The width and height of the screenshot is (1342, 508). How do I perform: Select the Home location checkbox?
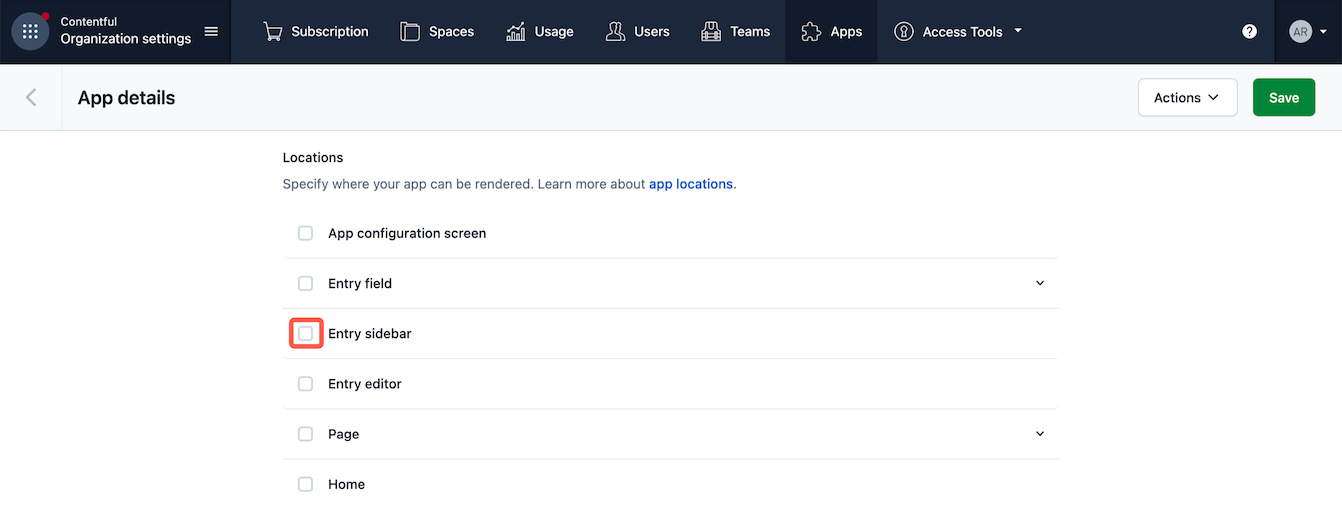coord(306,484)
